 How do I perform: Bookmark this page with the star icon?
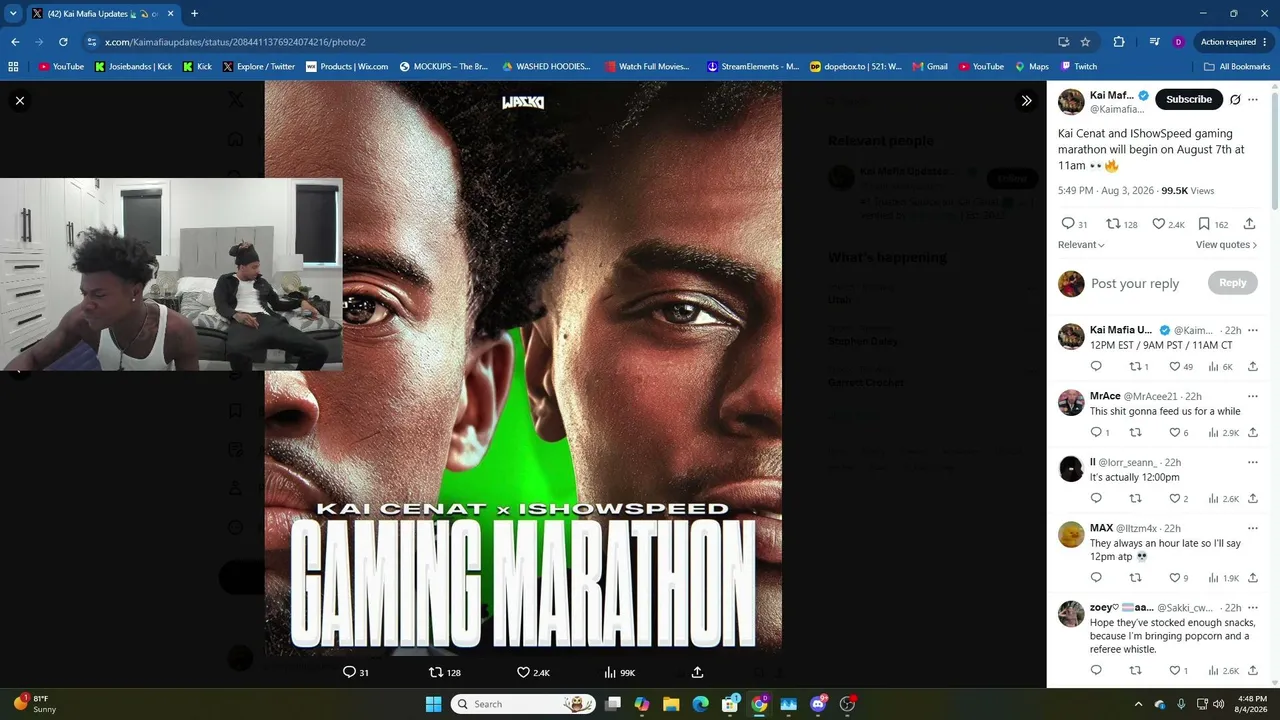coord(1085,42)
